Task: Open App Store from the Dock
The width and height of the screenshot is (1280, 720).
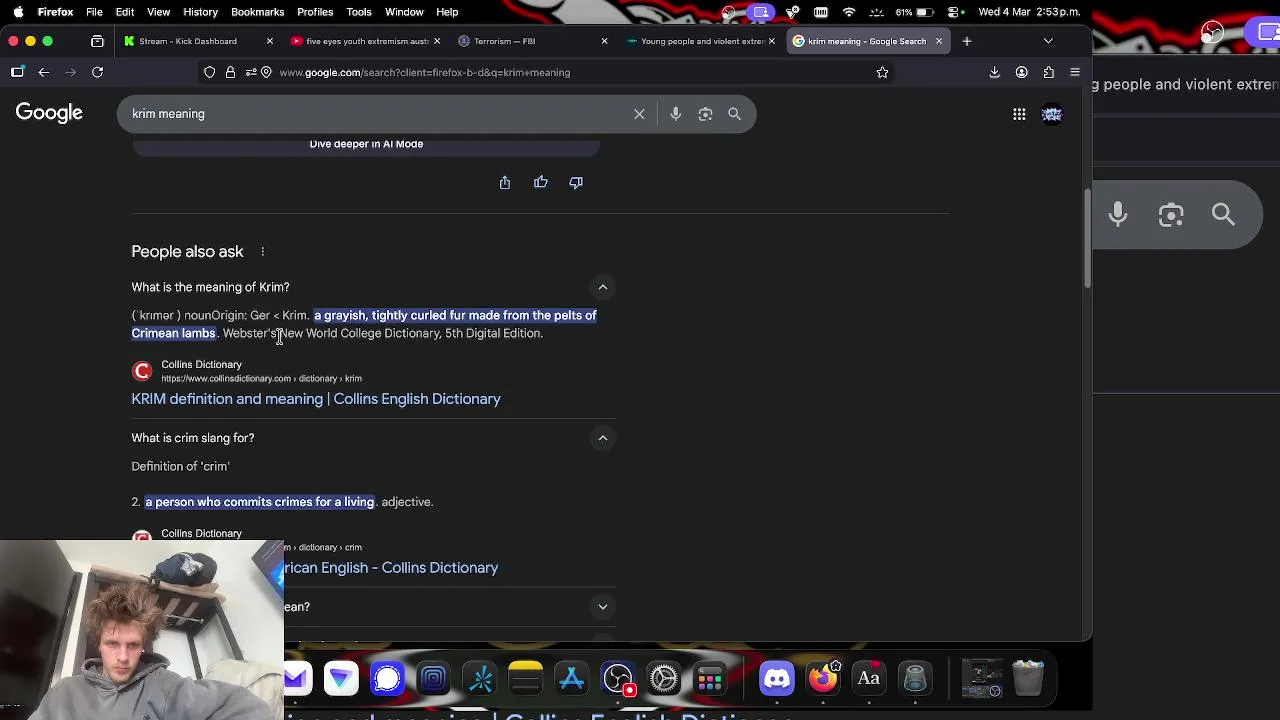Action: (572, 679)
